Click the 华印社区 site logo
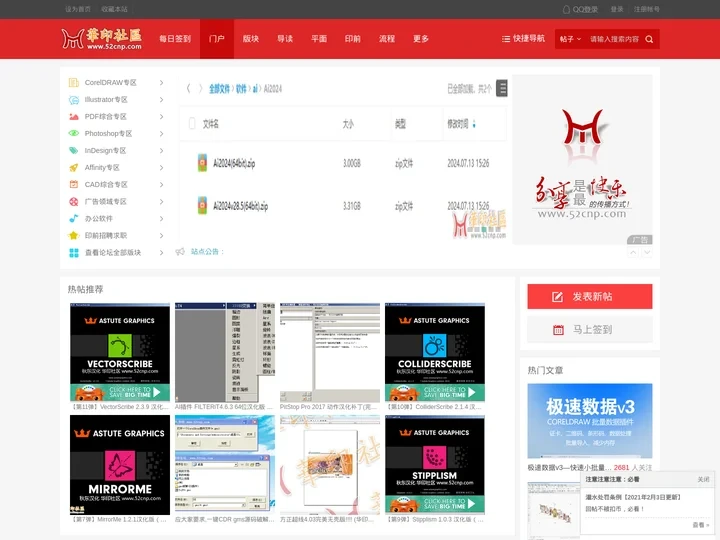Image resolution: width=720 pixels, height=540 pixels. click(x=102, y=39)
